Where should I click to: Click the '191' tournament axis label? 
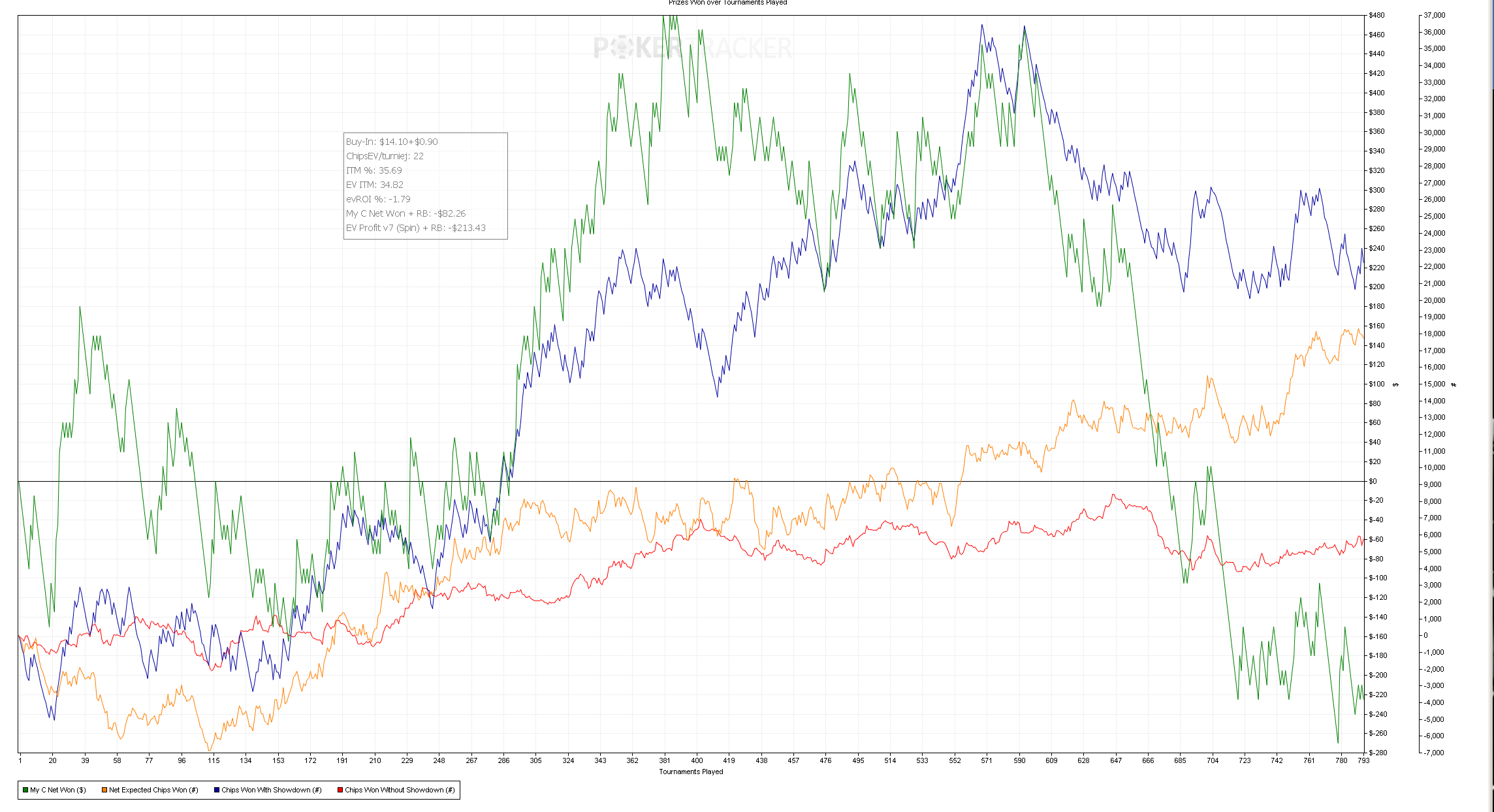(342, 760)
